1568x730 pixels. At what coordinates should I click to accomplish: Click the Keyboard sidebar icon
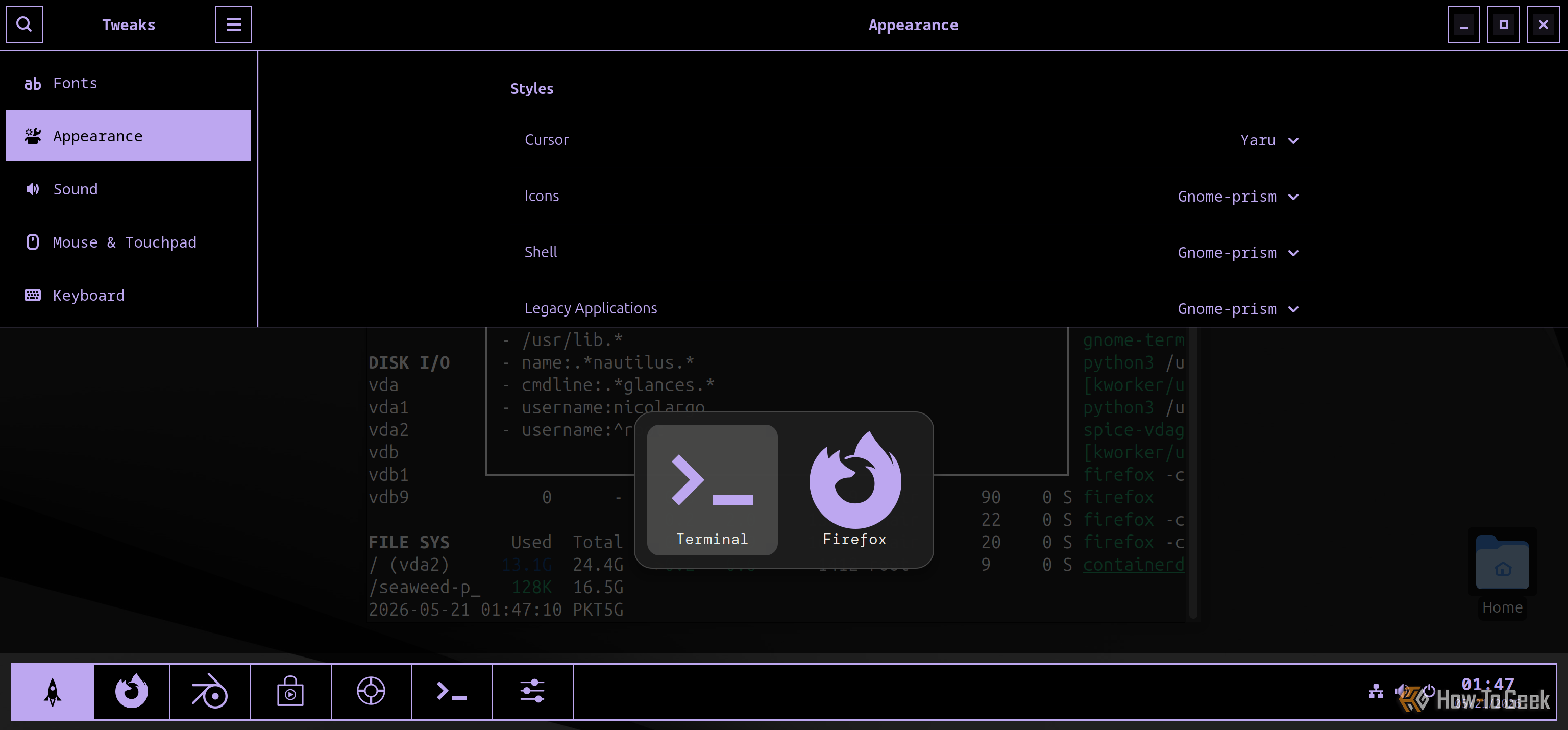(32, 295)
